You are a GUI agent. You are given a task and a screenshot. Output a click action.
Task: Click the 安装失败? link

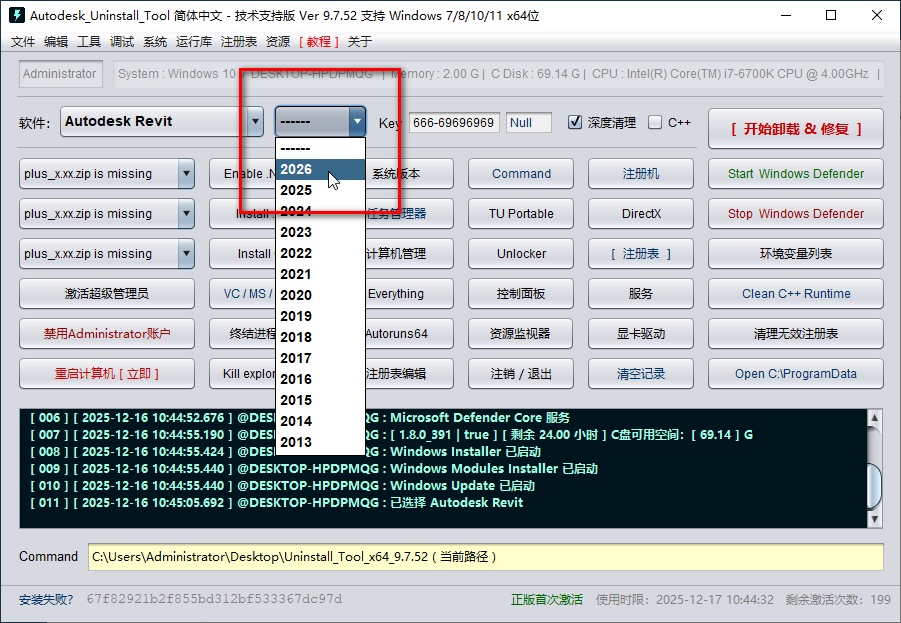point(46,599)
